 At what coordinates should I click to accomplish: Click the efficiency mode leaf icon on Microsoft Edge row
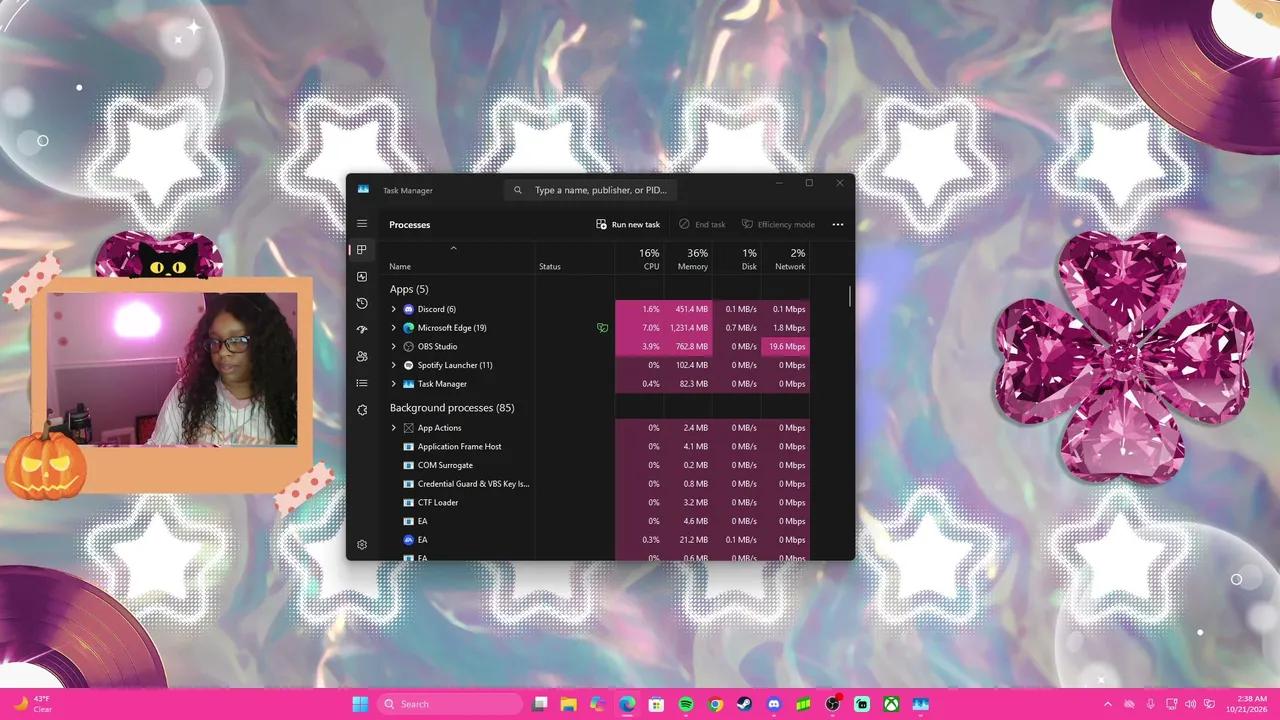coord(602,328)
